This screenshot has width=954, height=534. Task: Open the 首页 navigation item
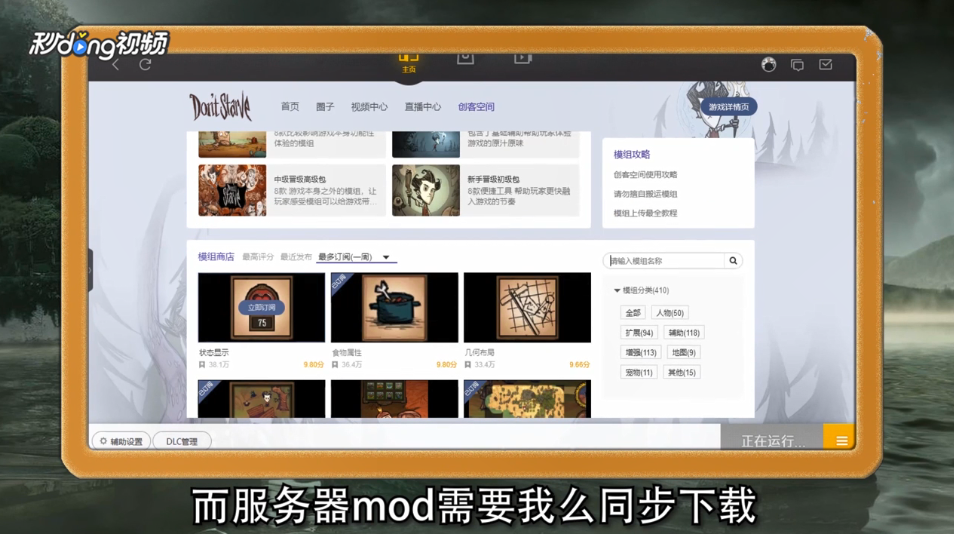click(290, 106)
